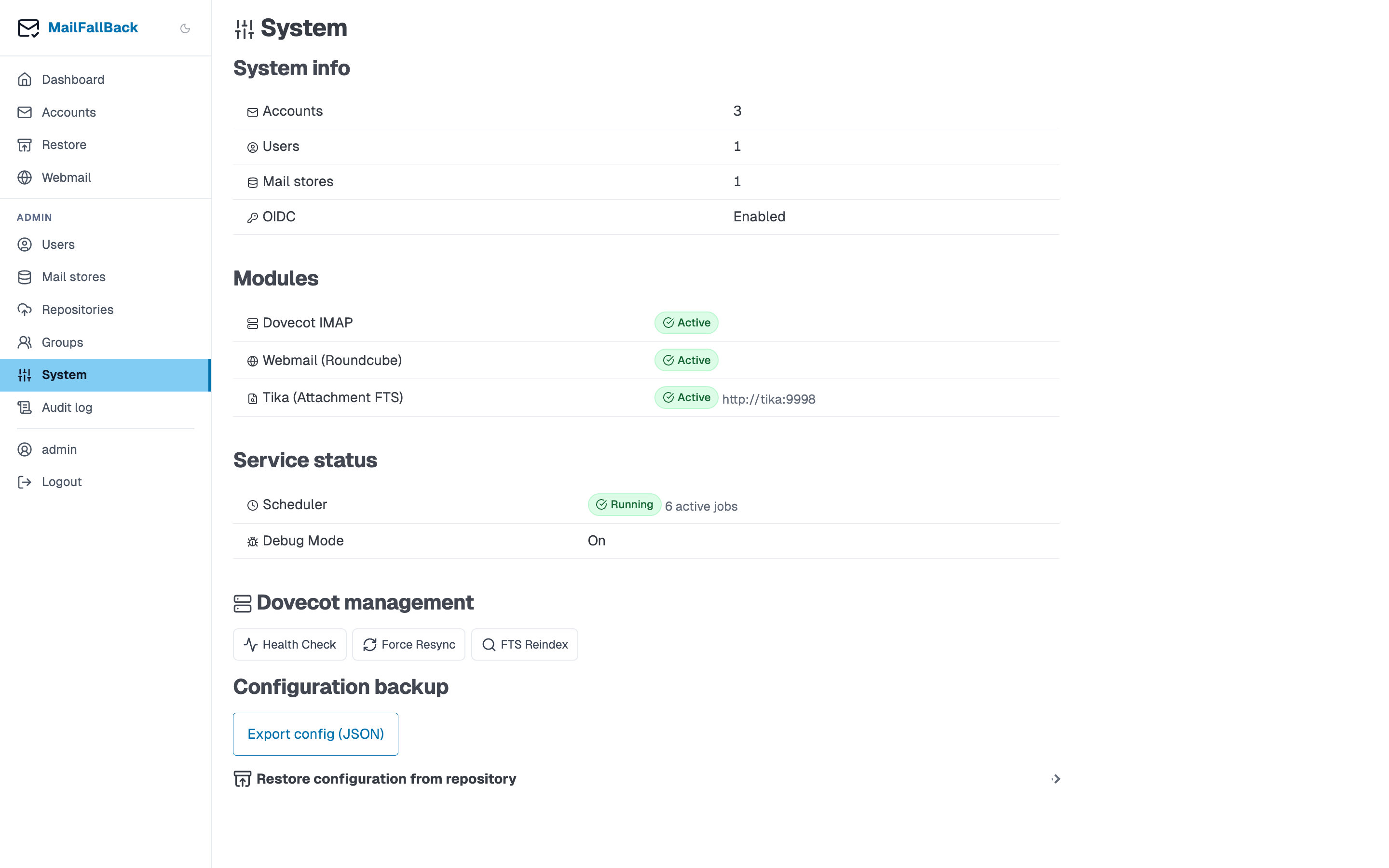Viewport: 1389px width, 868px height.
Task: Click the Dovecot IMAP label
Action: [x=308, y=323]
